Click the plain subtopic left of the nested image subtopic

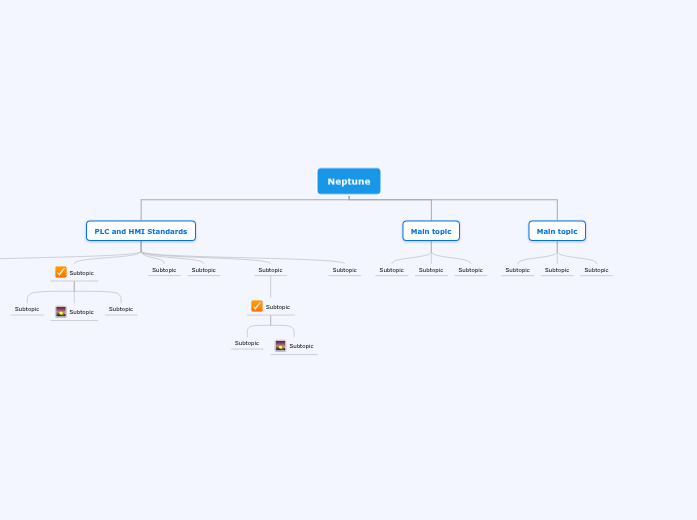pos(247,343)
